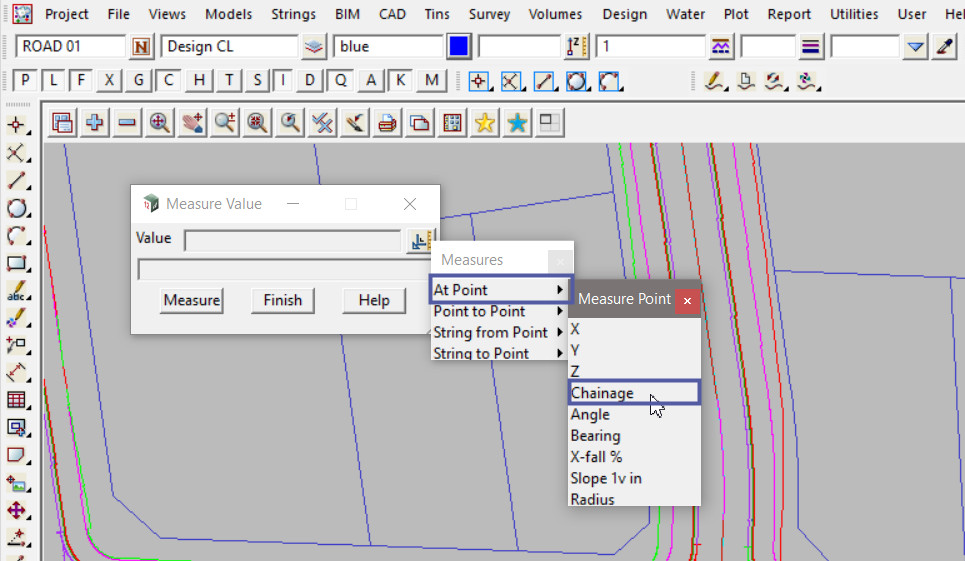The height and width of the screenshot is (561, 965).
Task: Click the zoom out magnifier icon
Action: 258,123
